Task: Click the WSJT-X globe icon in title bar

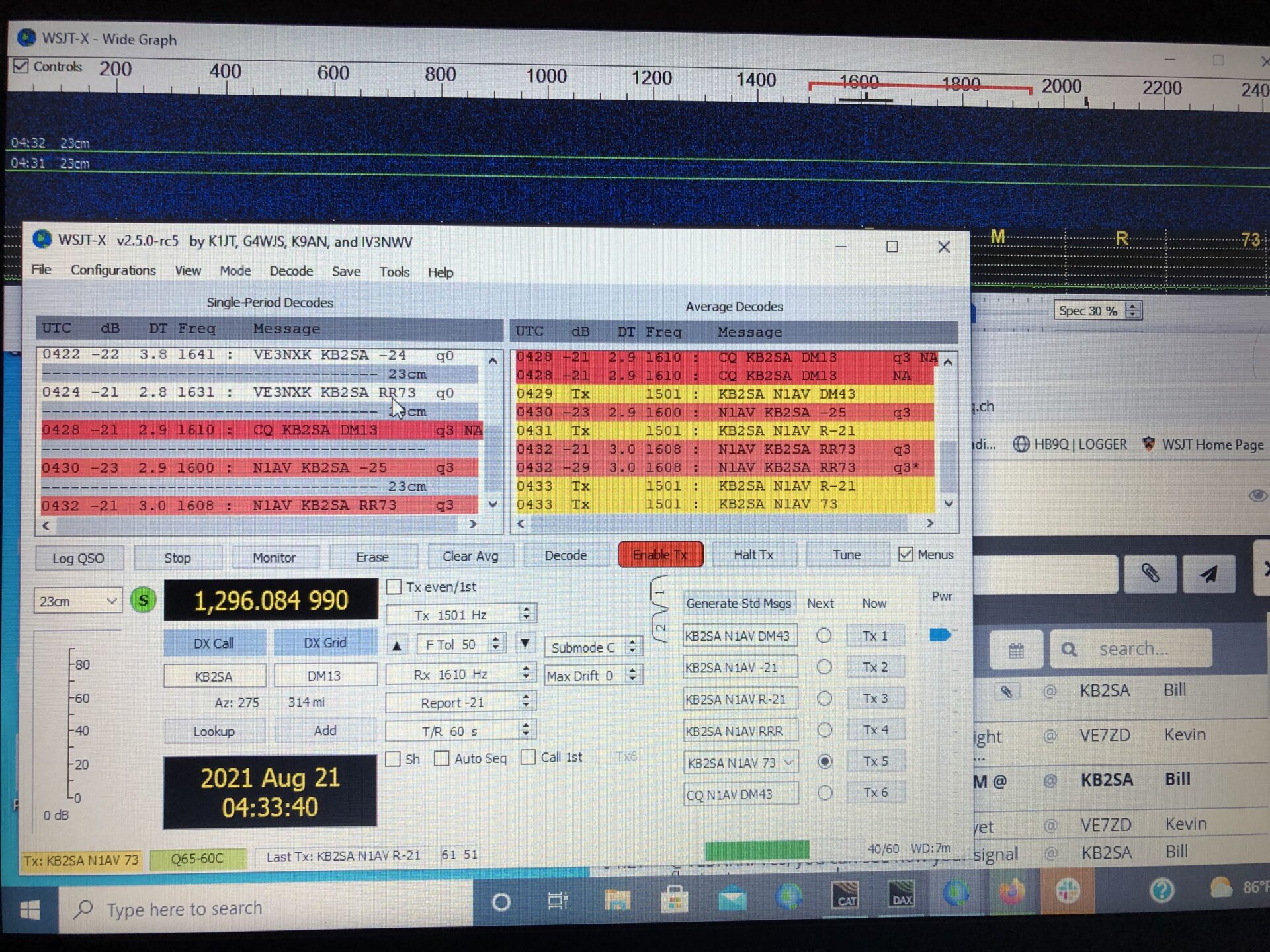Action: click(43, 239)
